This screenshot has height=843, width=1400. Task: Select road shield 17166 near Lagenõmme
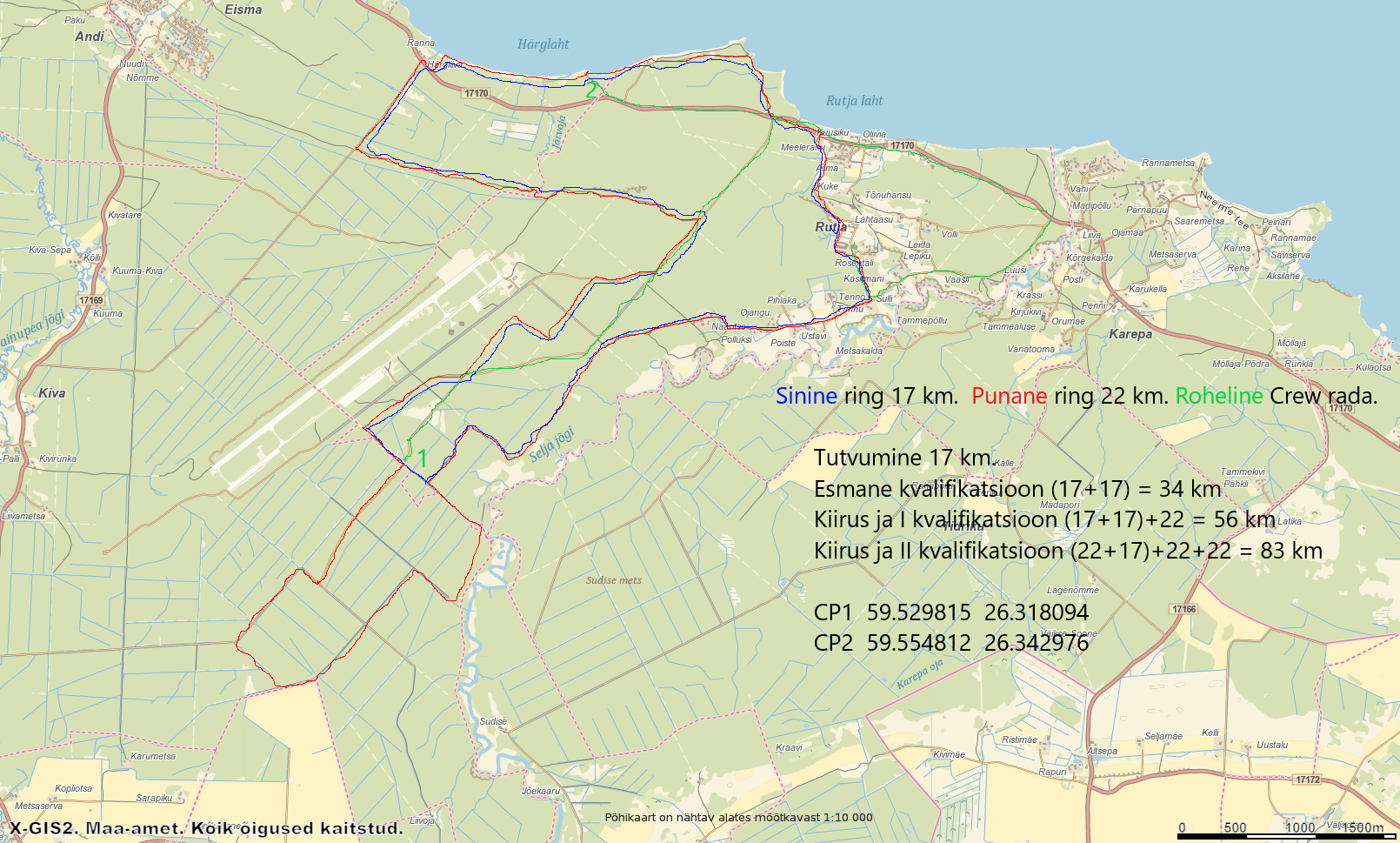pyautogui.click(x=1183, y=609)
